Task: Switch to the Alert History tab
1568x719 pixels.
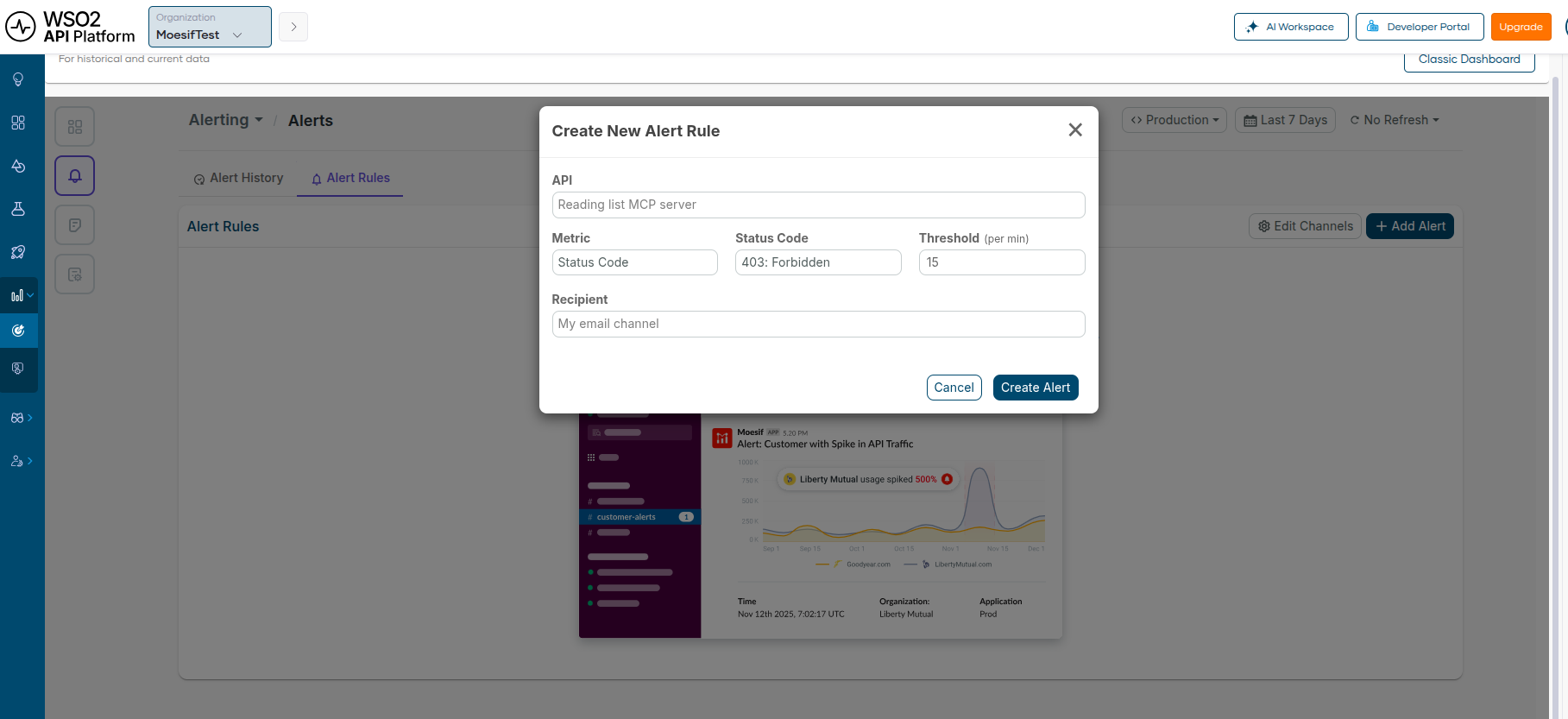Action: 238,178
